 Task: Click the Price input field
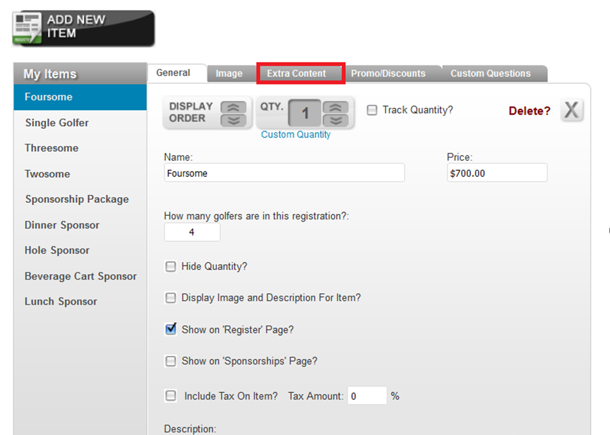[497, 173]
